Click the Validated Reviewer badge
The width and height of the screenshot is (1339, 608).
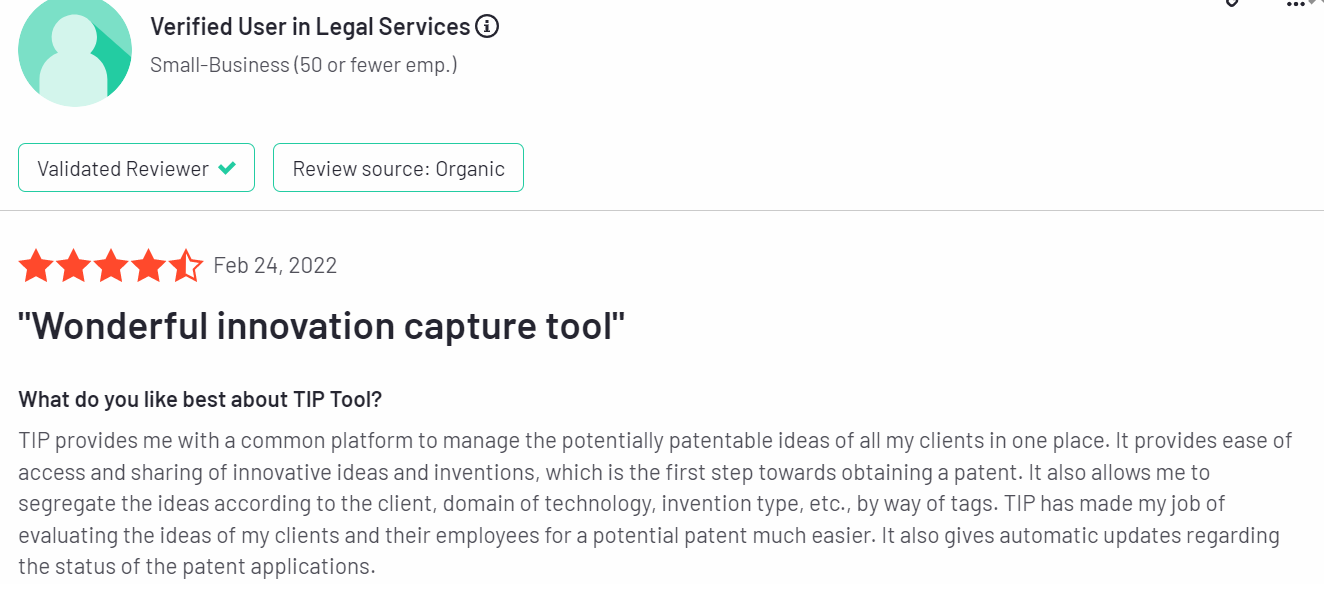click(x=136, y=168)
